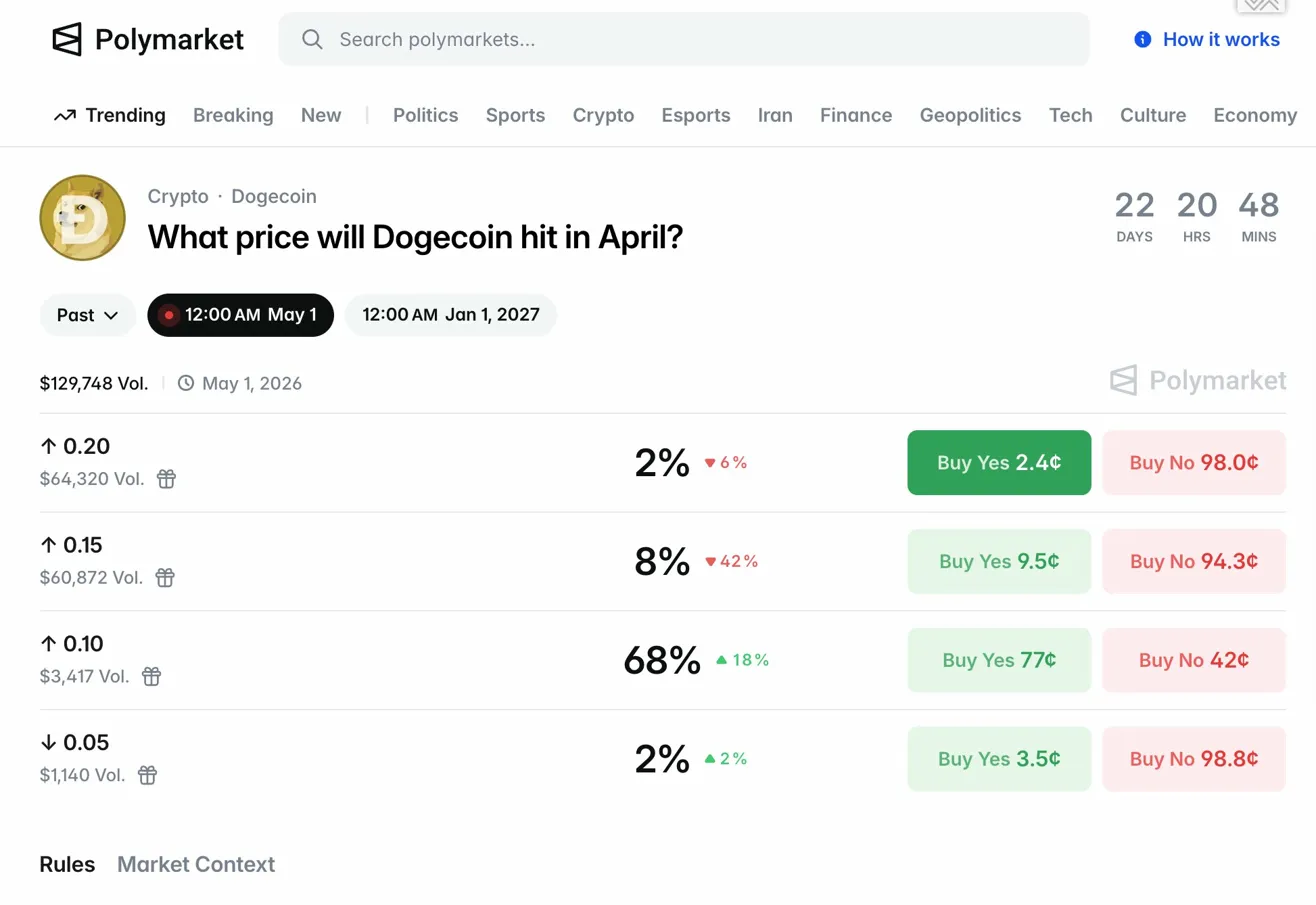Click the Search polymarkets input field
Image resolution: width=1316 pixels, height=905 pixels.
point(686,39)
